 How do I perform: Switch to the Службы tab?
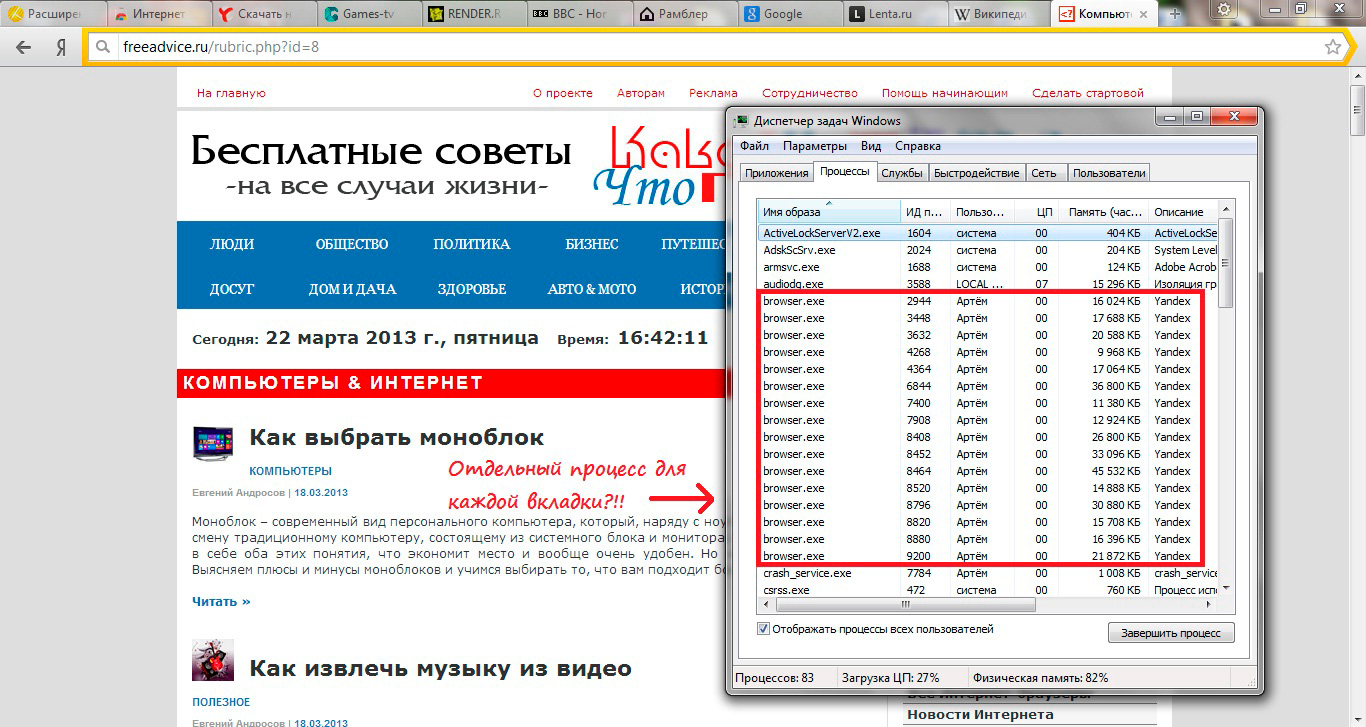tap(901, 173)
